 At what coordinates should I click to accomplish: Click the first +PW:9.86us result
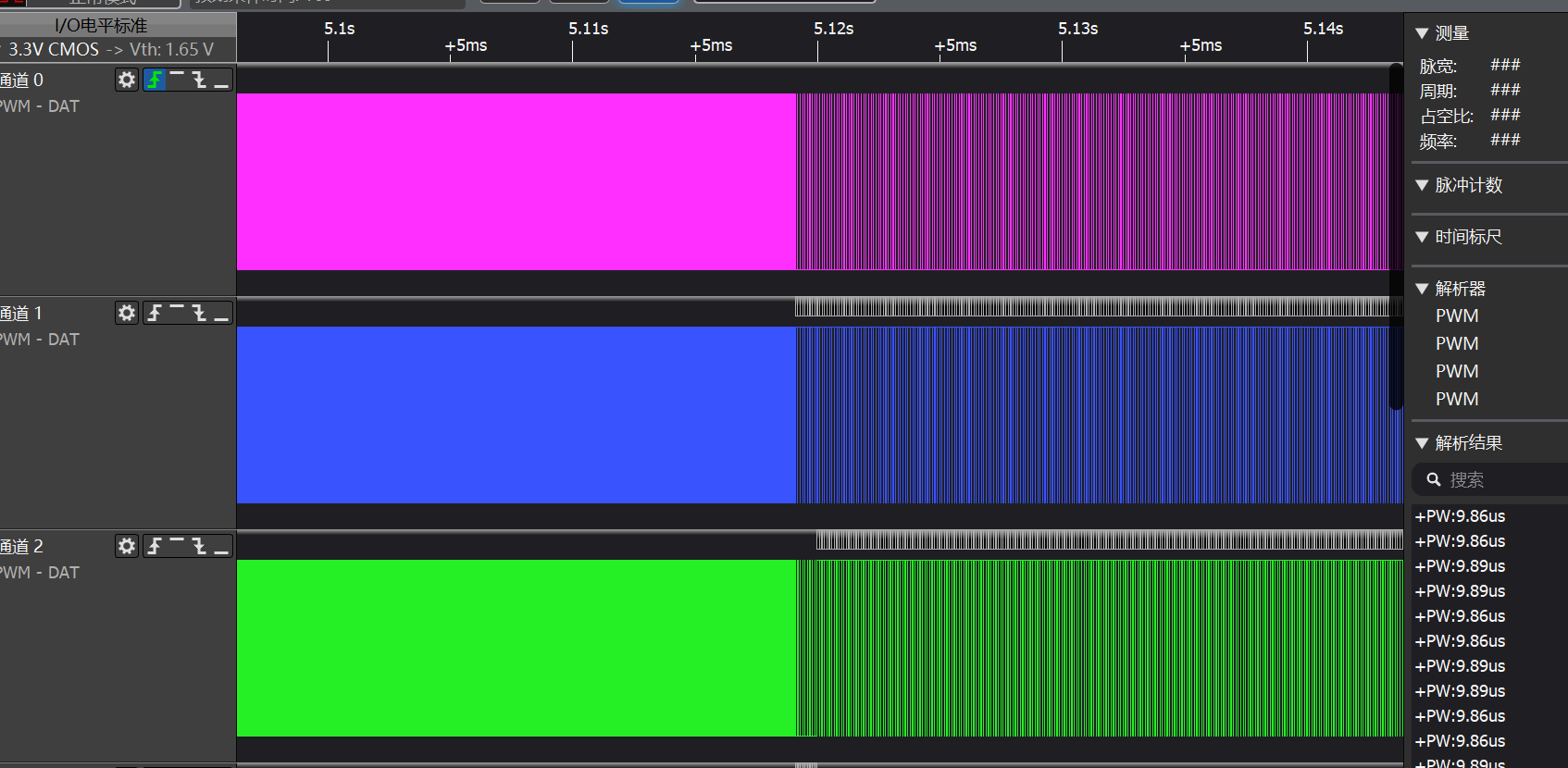(1460, 516)
